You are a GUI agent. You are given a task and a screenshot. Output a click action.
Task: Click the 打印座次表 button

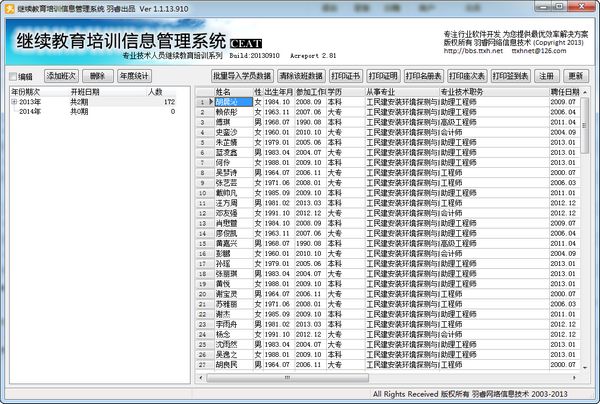[469, 76]
